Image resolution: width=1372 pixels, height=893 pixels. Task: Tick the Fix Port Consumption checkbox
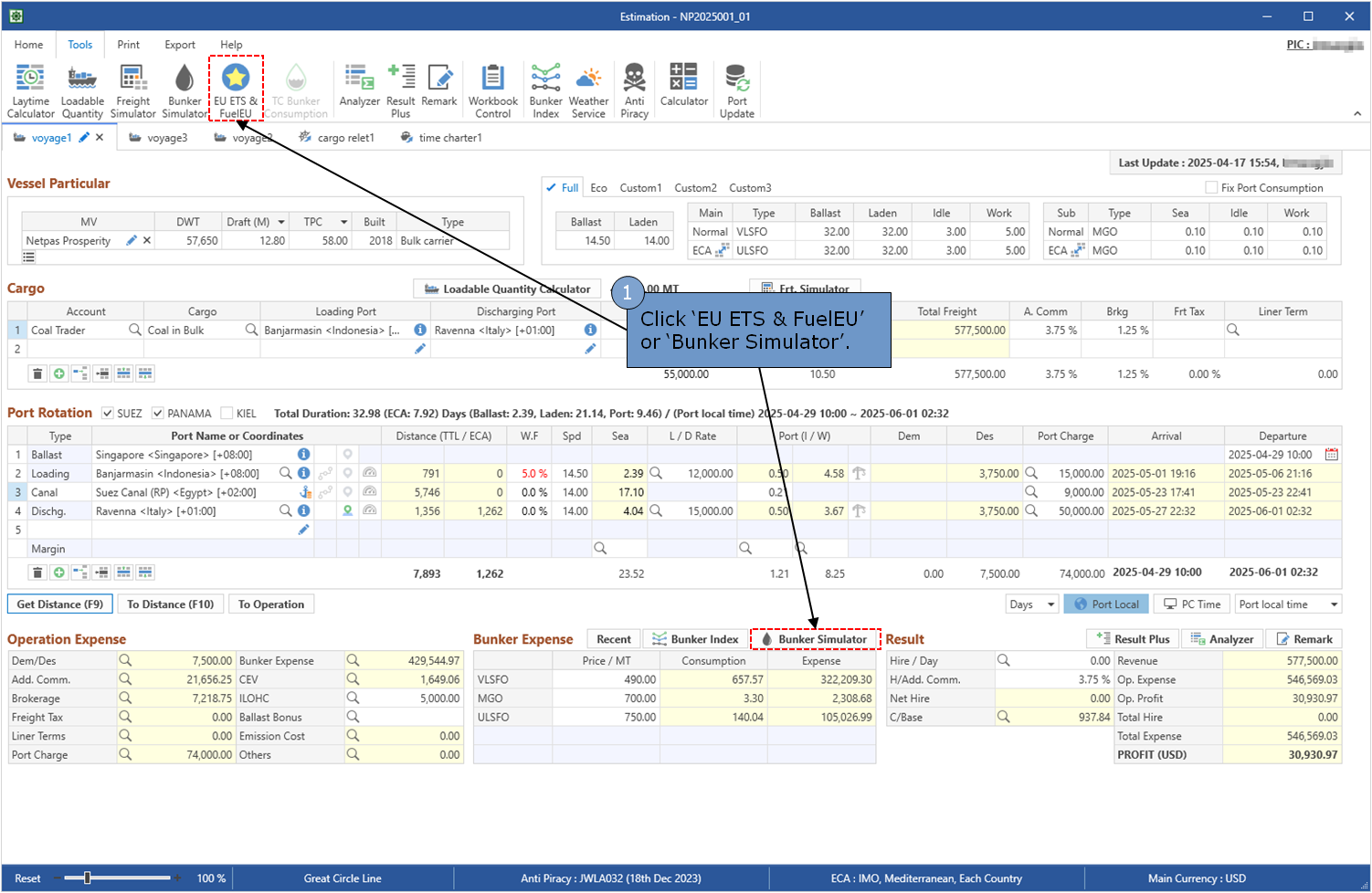(1211, 188)
